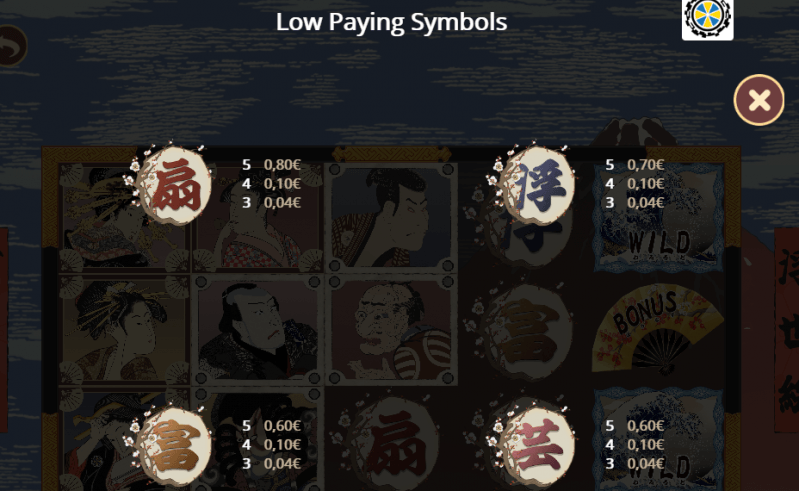Screen dimensions: 799x491
Task: Close the paytable with the X button
Action: coord(759,100)
